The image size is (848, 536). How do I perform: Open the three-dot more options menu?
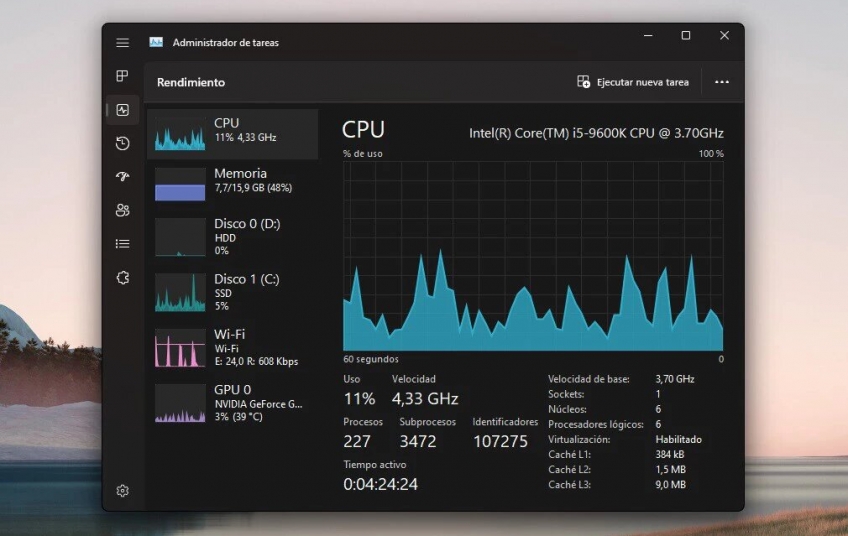[722, 82]
